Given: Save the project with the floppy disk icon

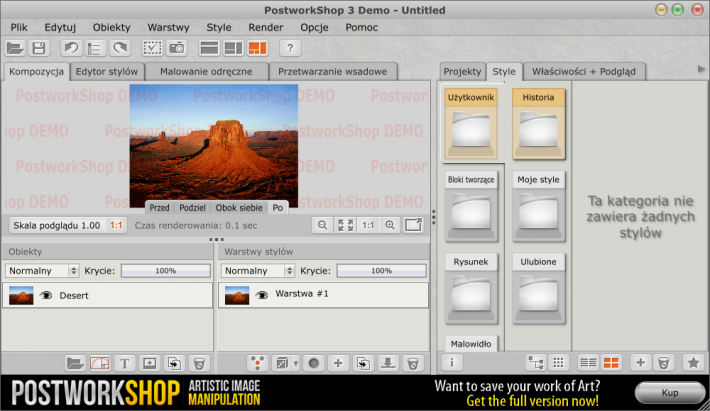Looking at the screenshot, I should (39, 48).
